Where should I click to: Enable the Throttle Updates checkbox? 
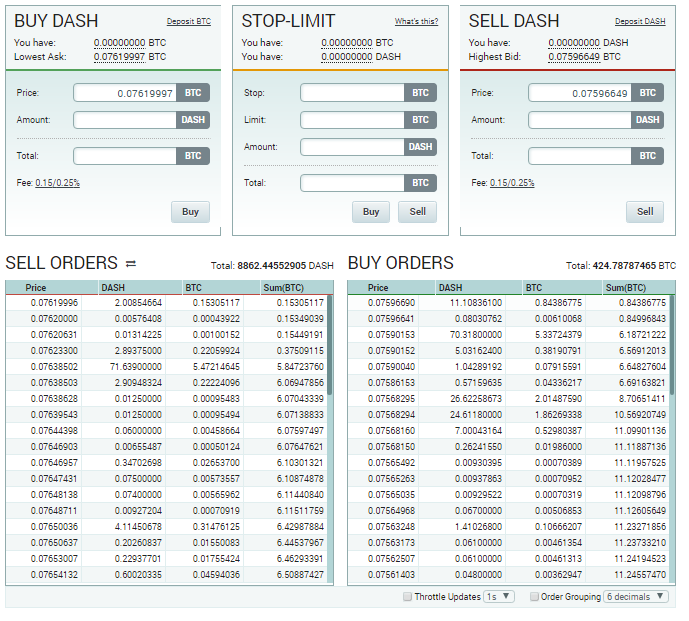tap(408, 596)
